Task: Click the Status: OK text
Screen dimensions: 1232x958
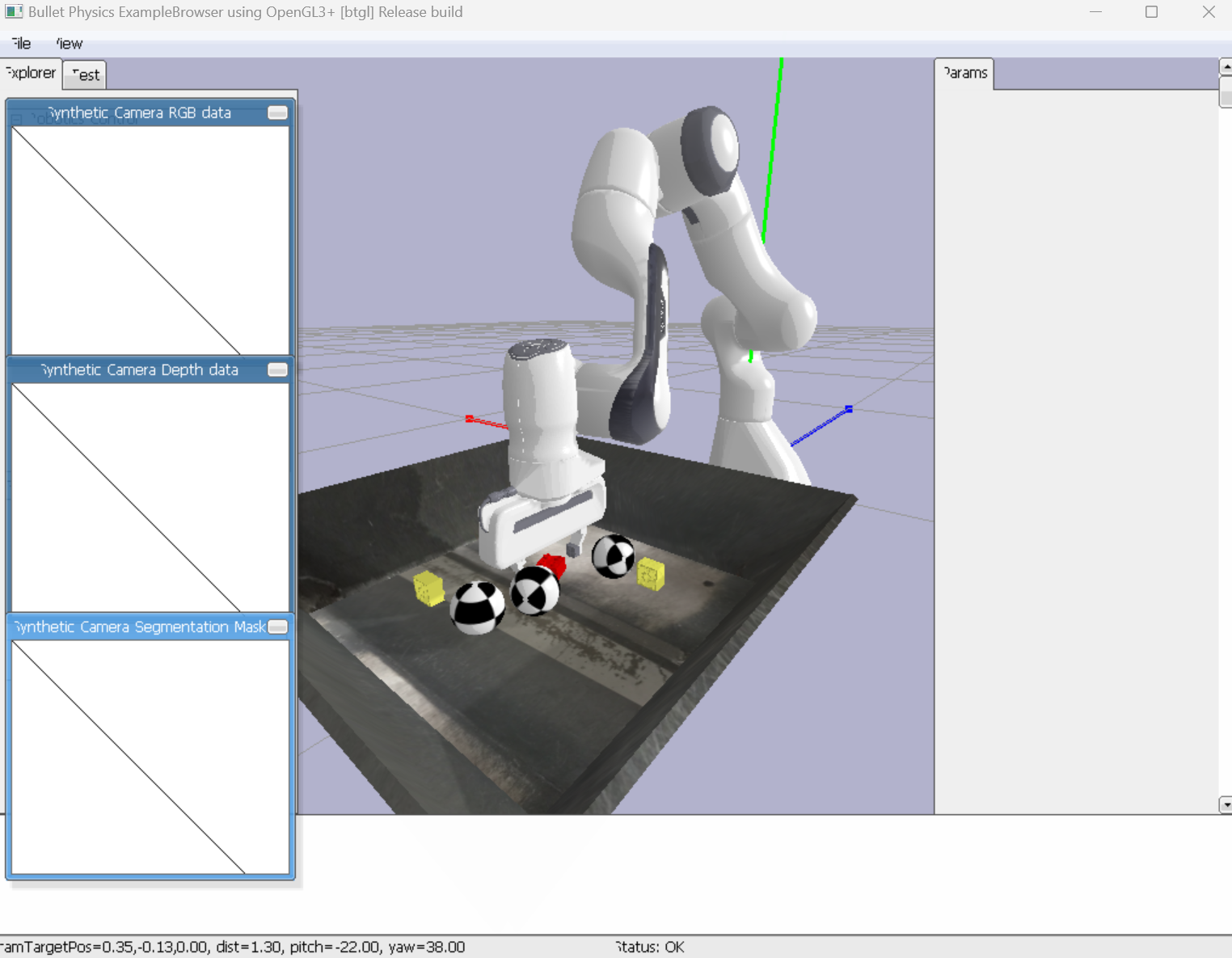Action: click(x=650, y=947)
